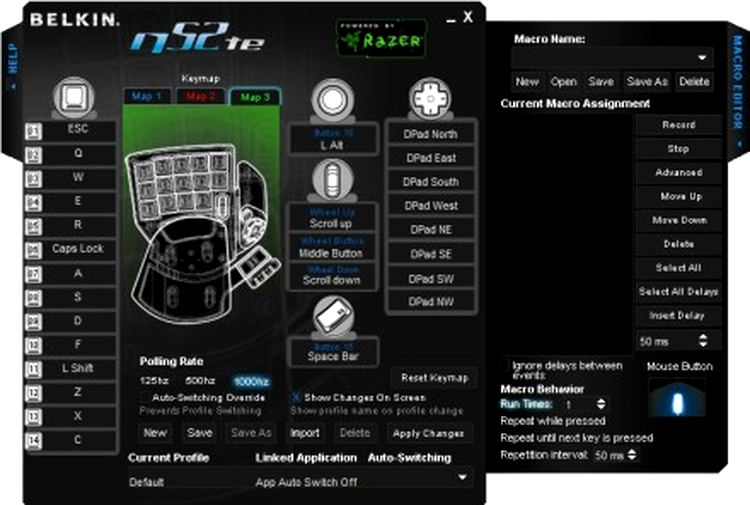The image size is (750, 505).
Task: Select 125hz polling rate
Action: 154,381
